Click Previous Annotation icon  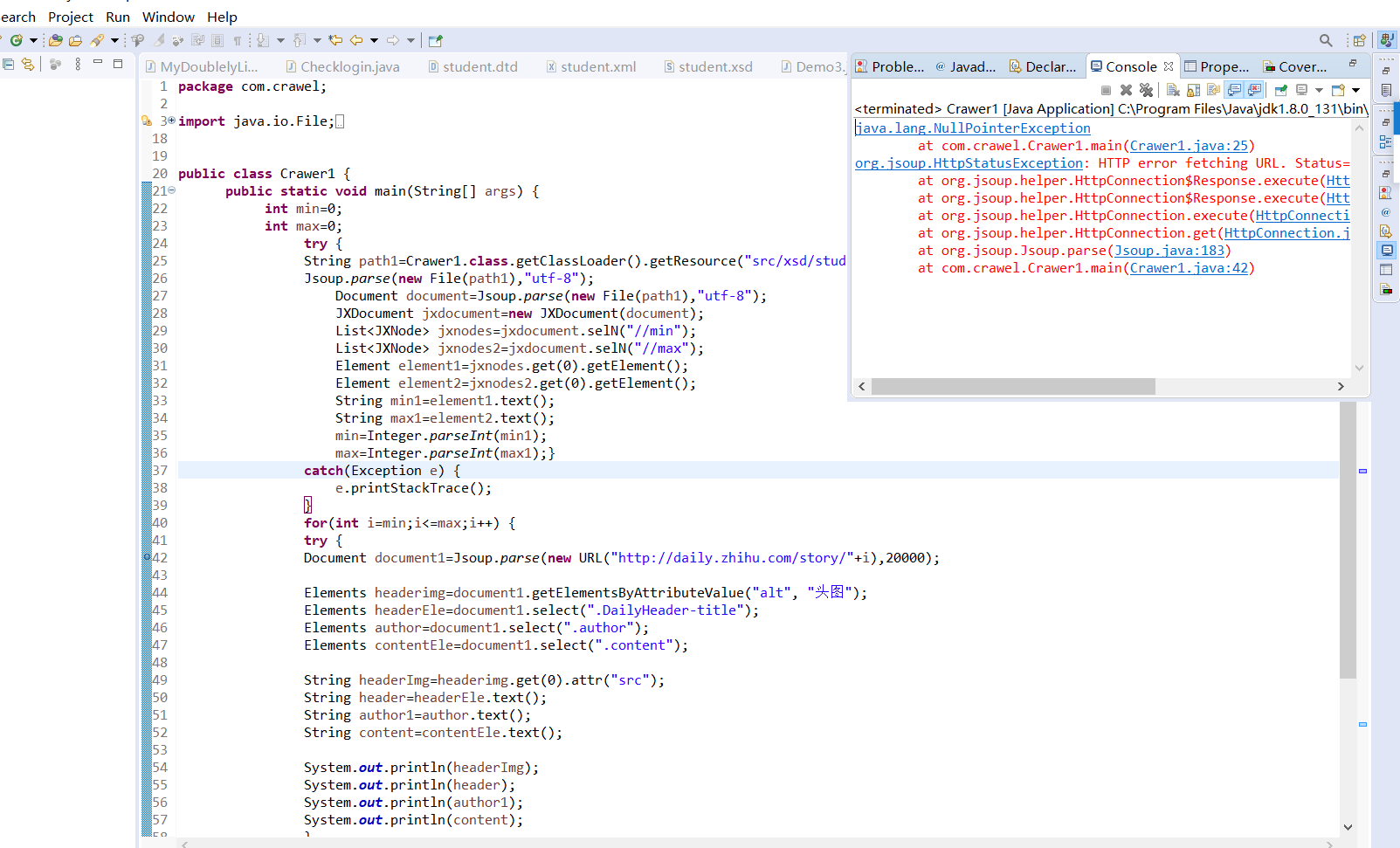click(x=299, y=40)
